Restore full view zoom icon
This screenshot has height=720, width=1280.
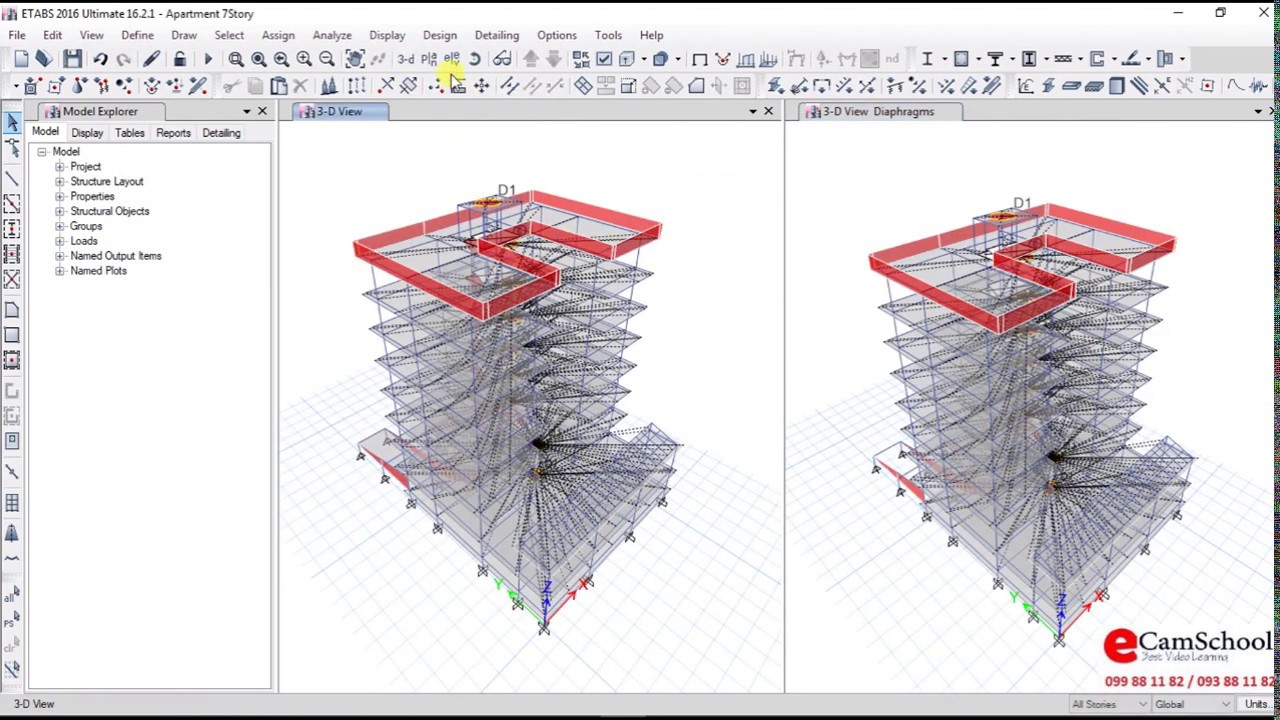click(258, 59)
